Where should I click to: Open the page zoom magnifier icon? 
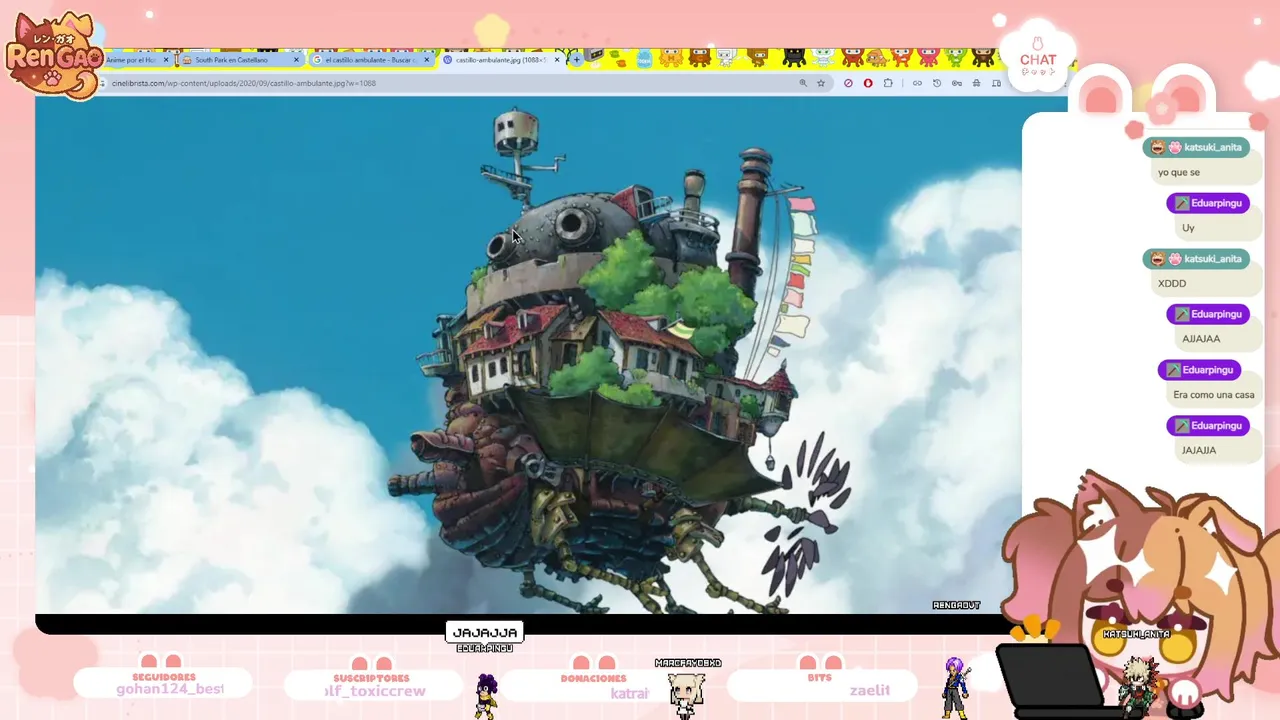coord(803,83)
